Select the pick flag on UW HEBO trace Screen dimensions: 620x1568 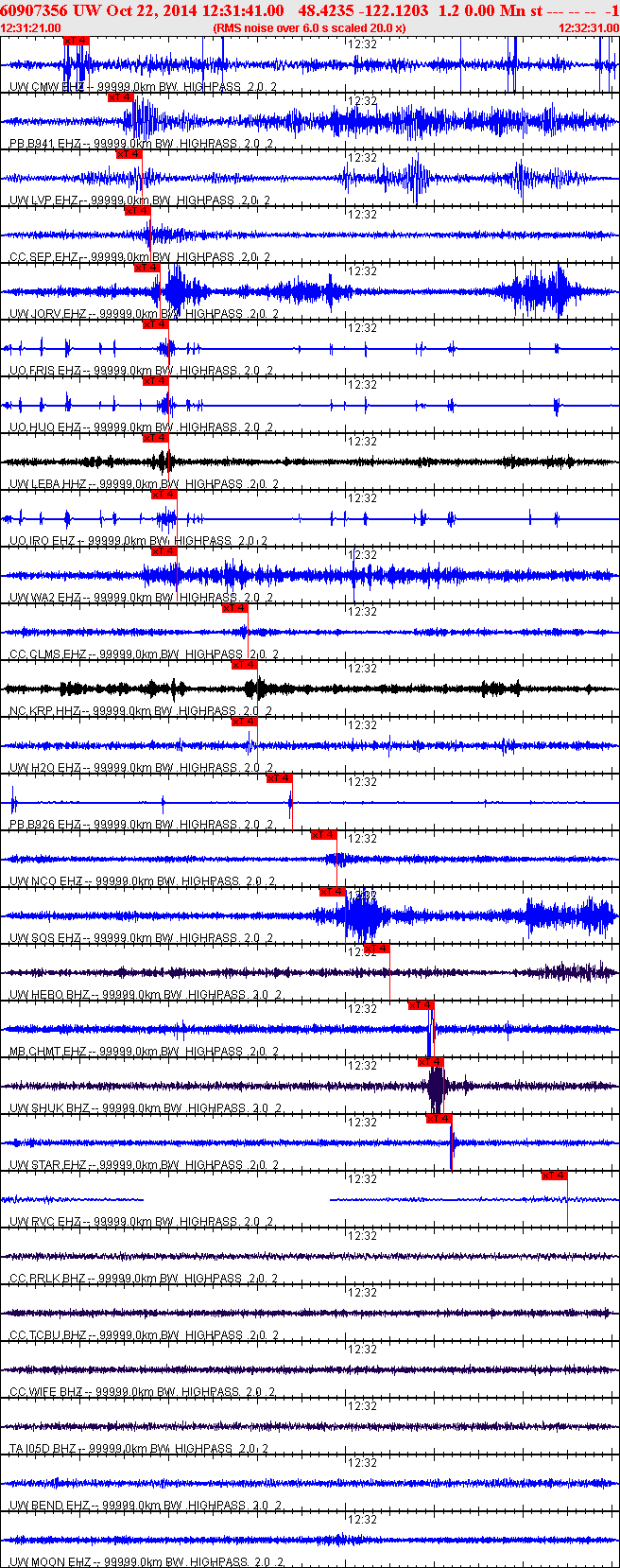coord(376,949)
